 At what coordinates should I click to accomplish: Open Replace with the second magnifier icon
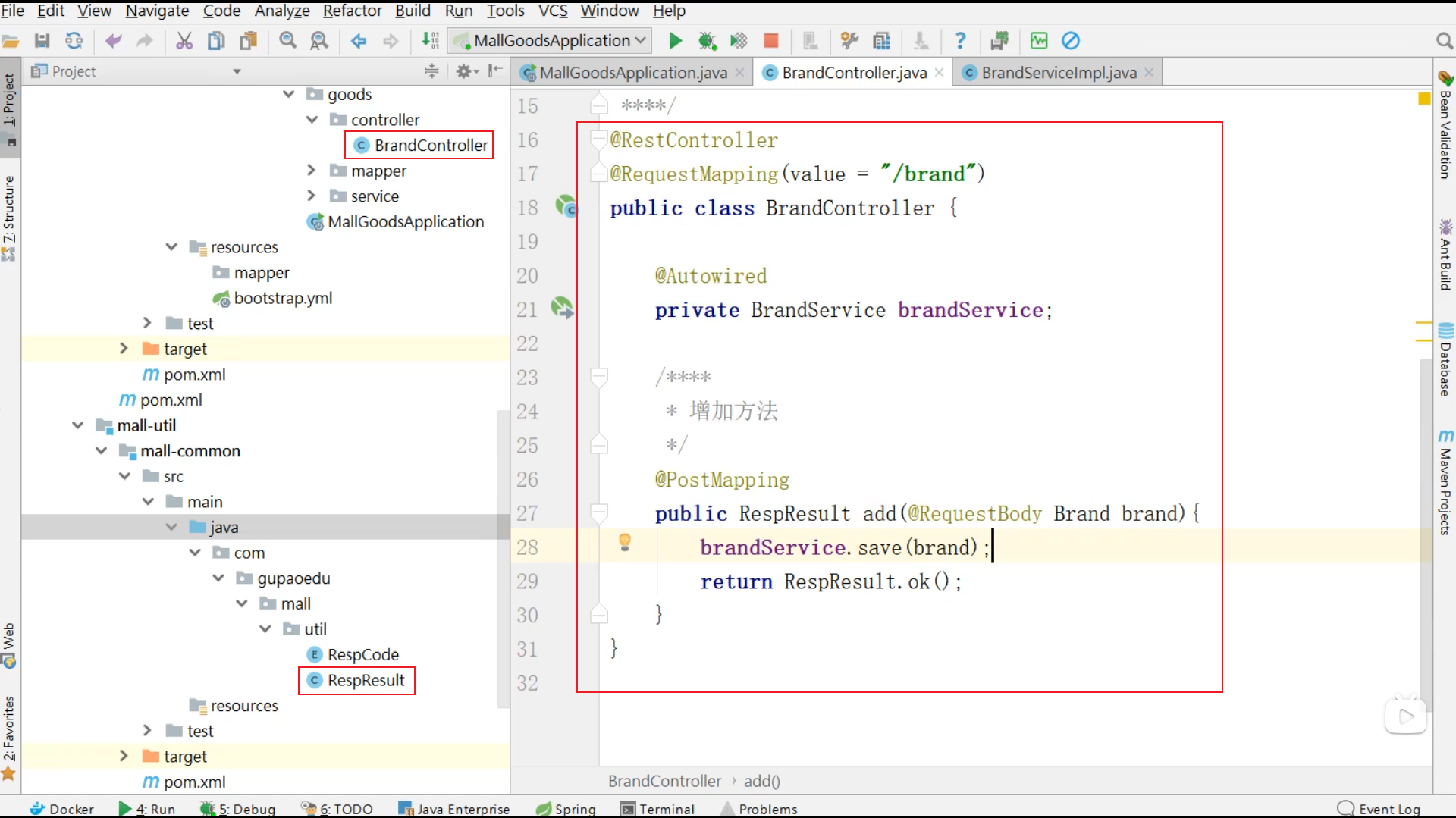[x=319, y=41]
